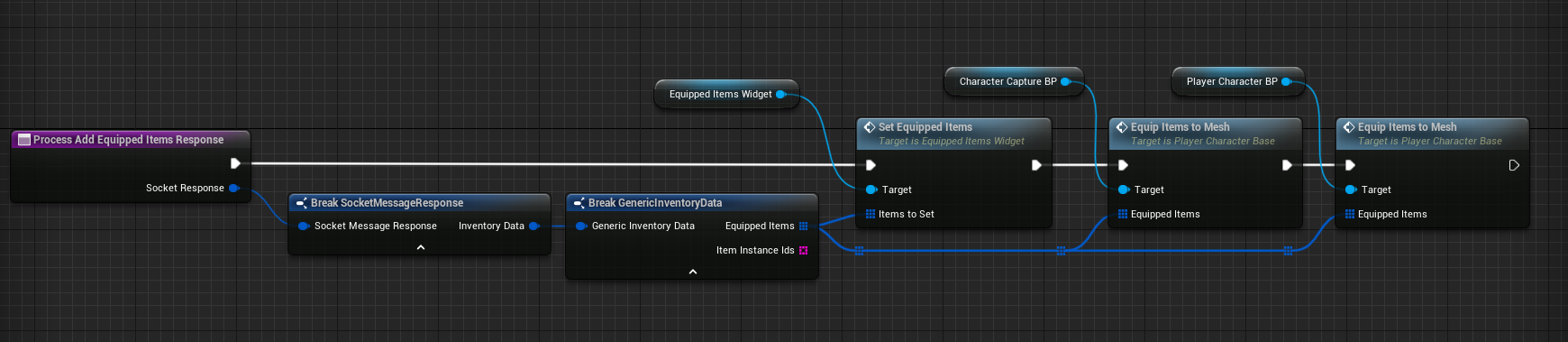The width and height of the screenshot is (1568, 342).
Task: Click the unconnected execution output pin on last Equip Items to Mesh
Action: coord(1514,165)
